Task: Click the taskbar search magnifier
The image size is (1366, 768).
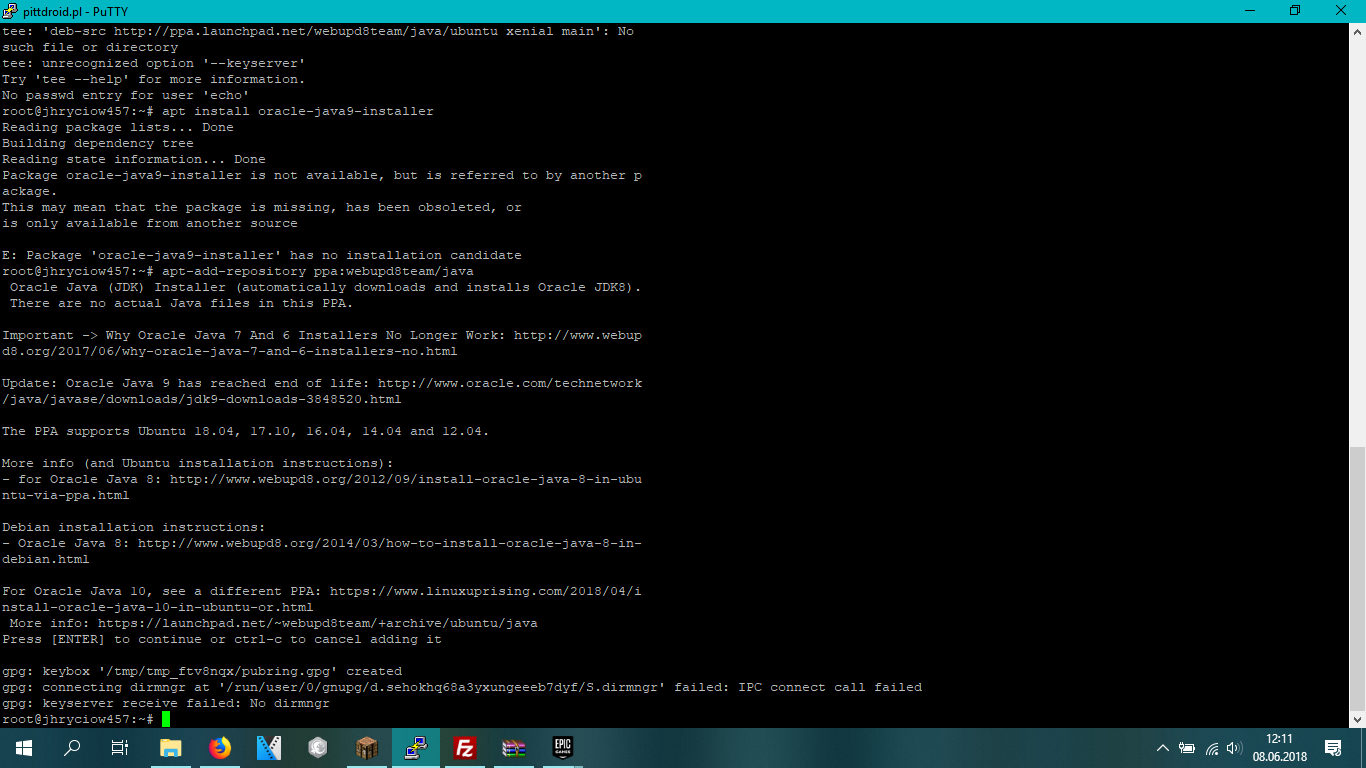Action: (x=72, y=748)
